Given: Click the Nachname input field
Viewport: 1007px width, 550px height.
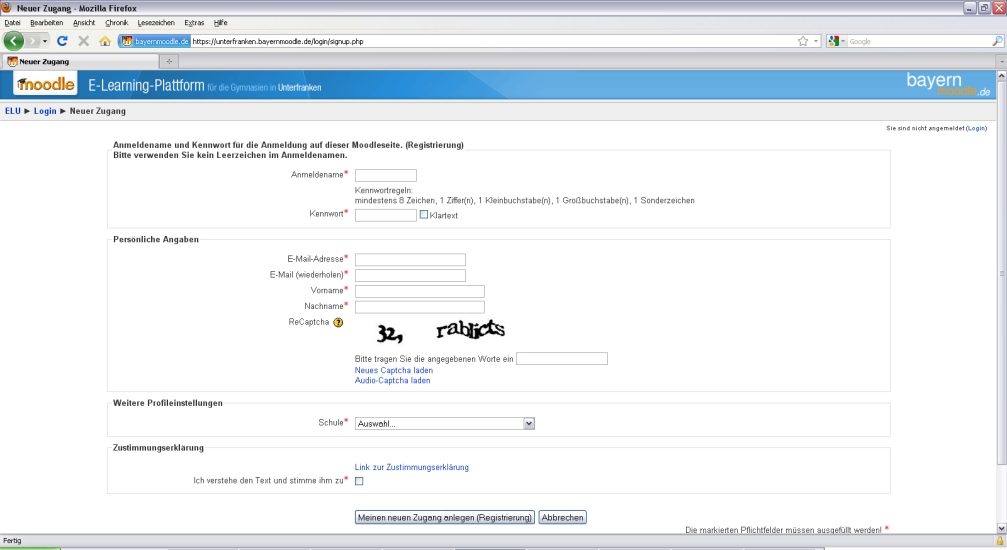Looking at the screenshot, I should pyautogui.click(x=420, y=306).
